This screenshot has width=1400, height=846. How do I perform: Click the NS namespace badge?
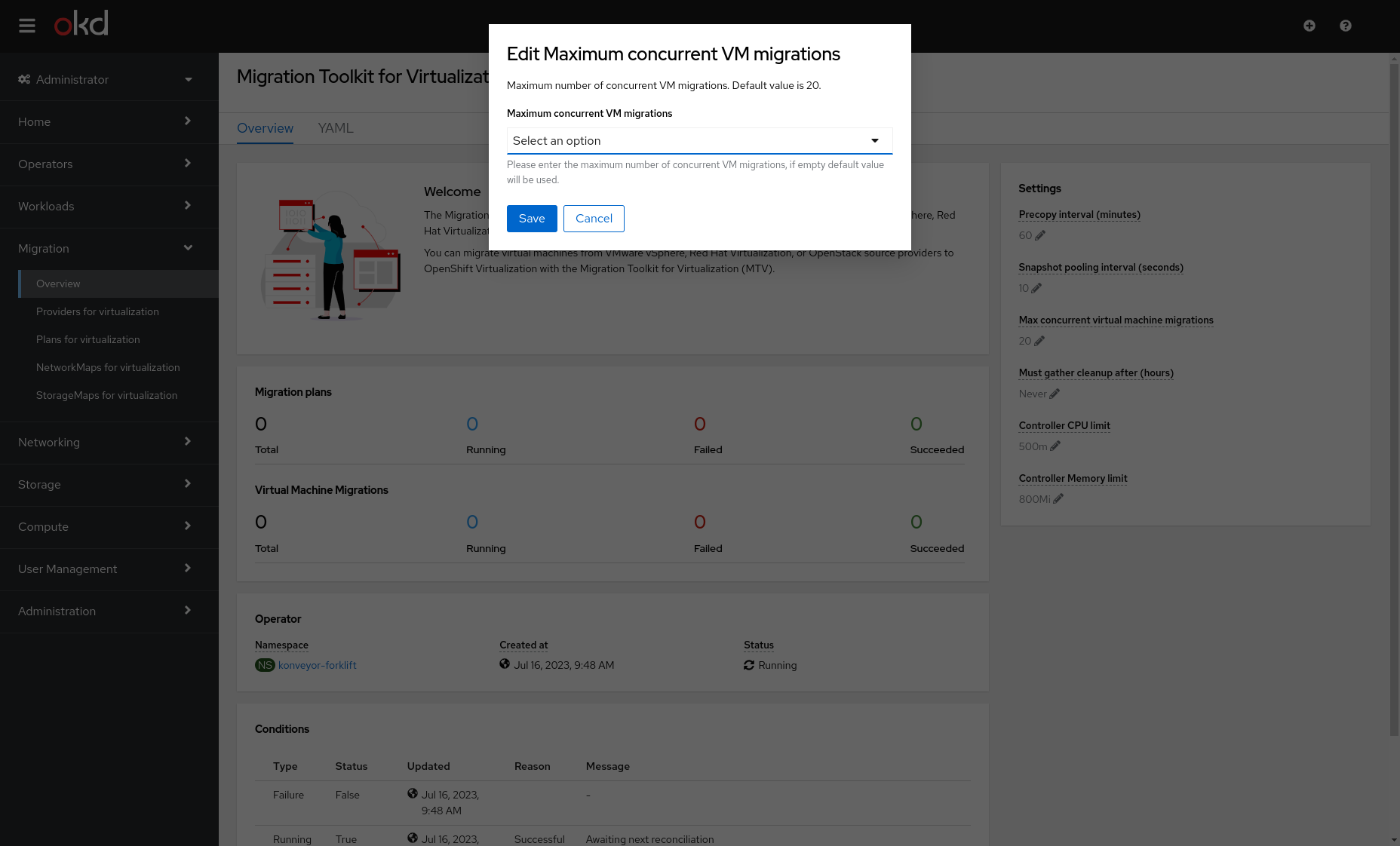tap(265, 665)
